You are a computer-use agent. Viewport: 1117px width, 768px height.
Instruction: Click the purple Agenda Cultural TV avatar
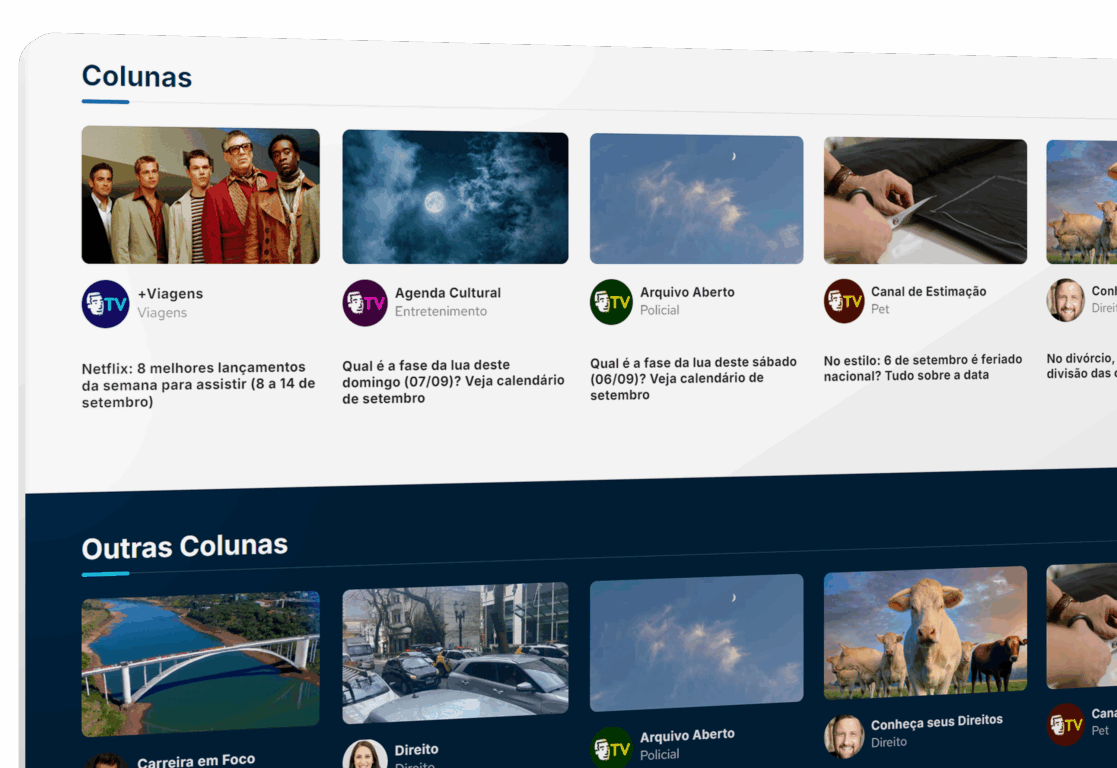[x=365, y=303]
